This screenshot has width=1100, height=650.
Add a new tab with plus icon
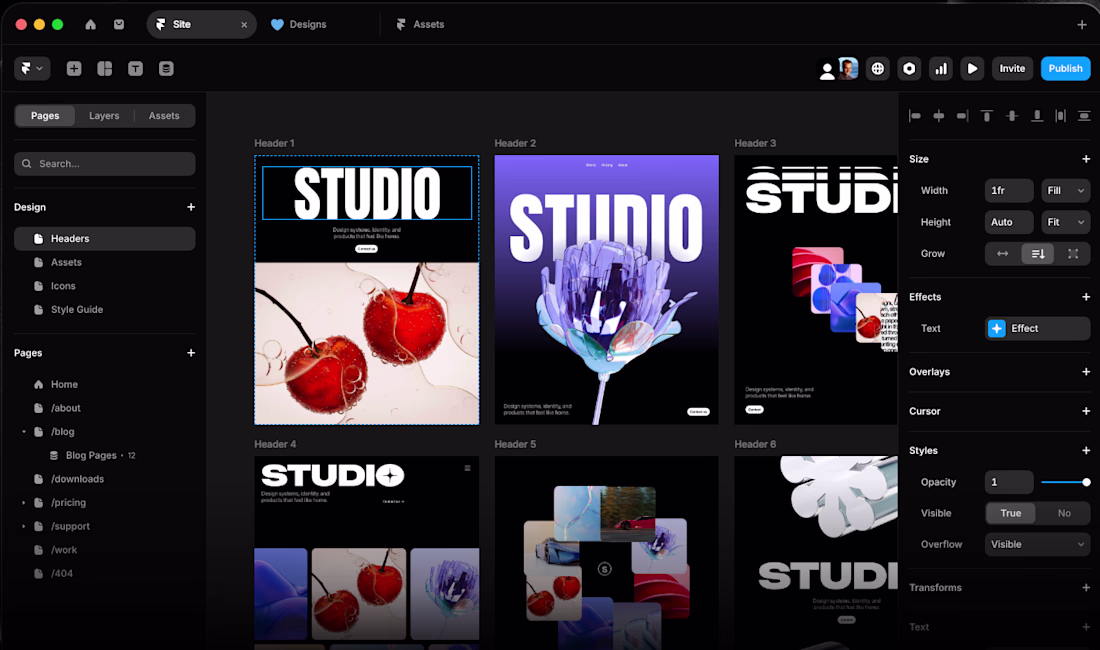[x=1082, y=25]
